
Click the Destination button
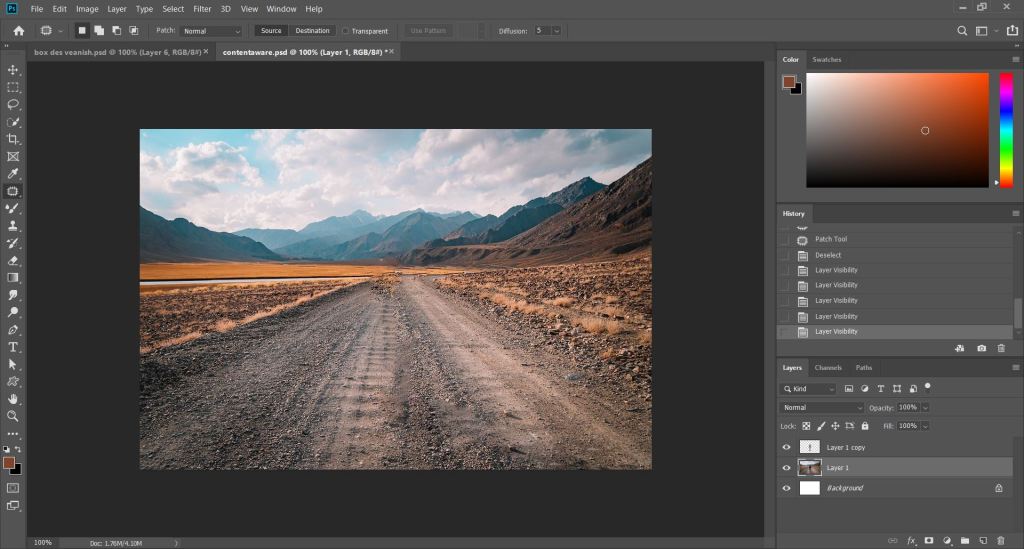click(x=312, y=31)
